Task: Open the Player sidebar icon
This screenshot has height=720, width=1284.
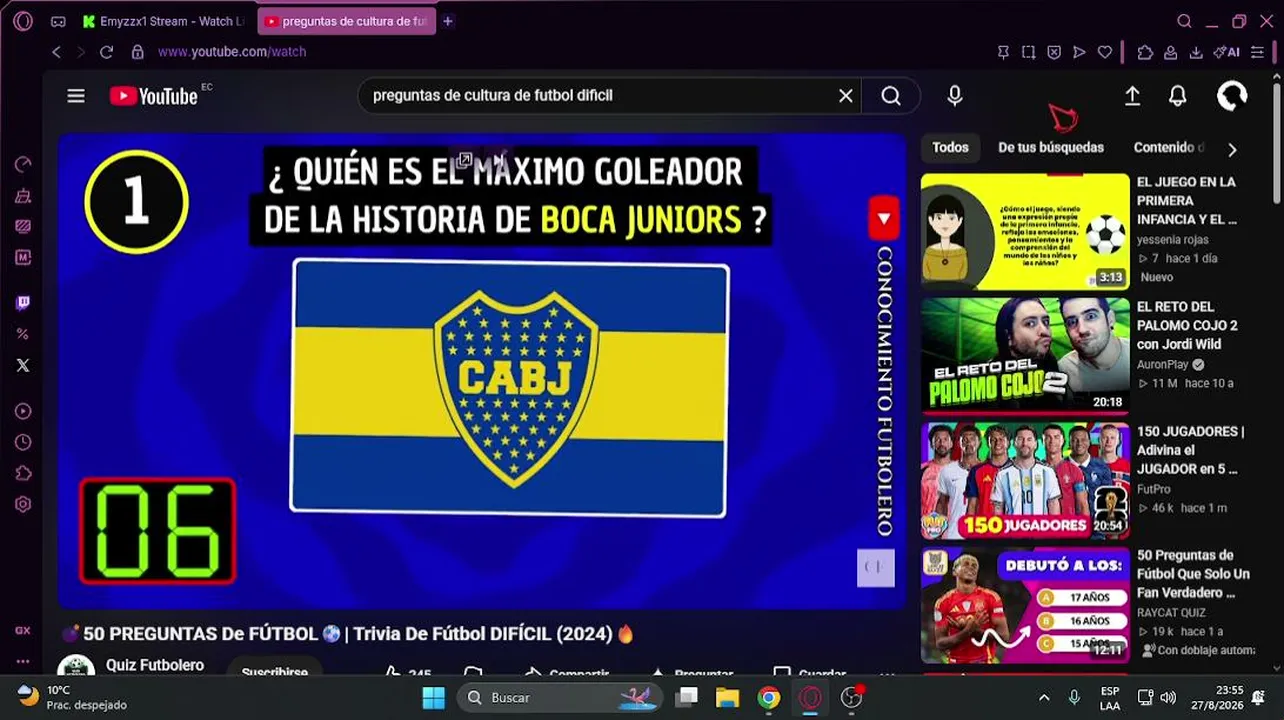Action: click(x=23, y=411)
